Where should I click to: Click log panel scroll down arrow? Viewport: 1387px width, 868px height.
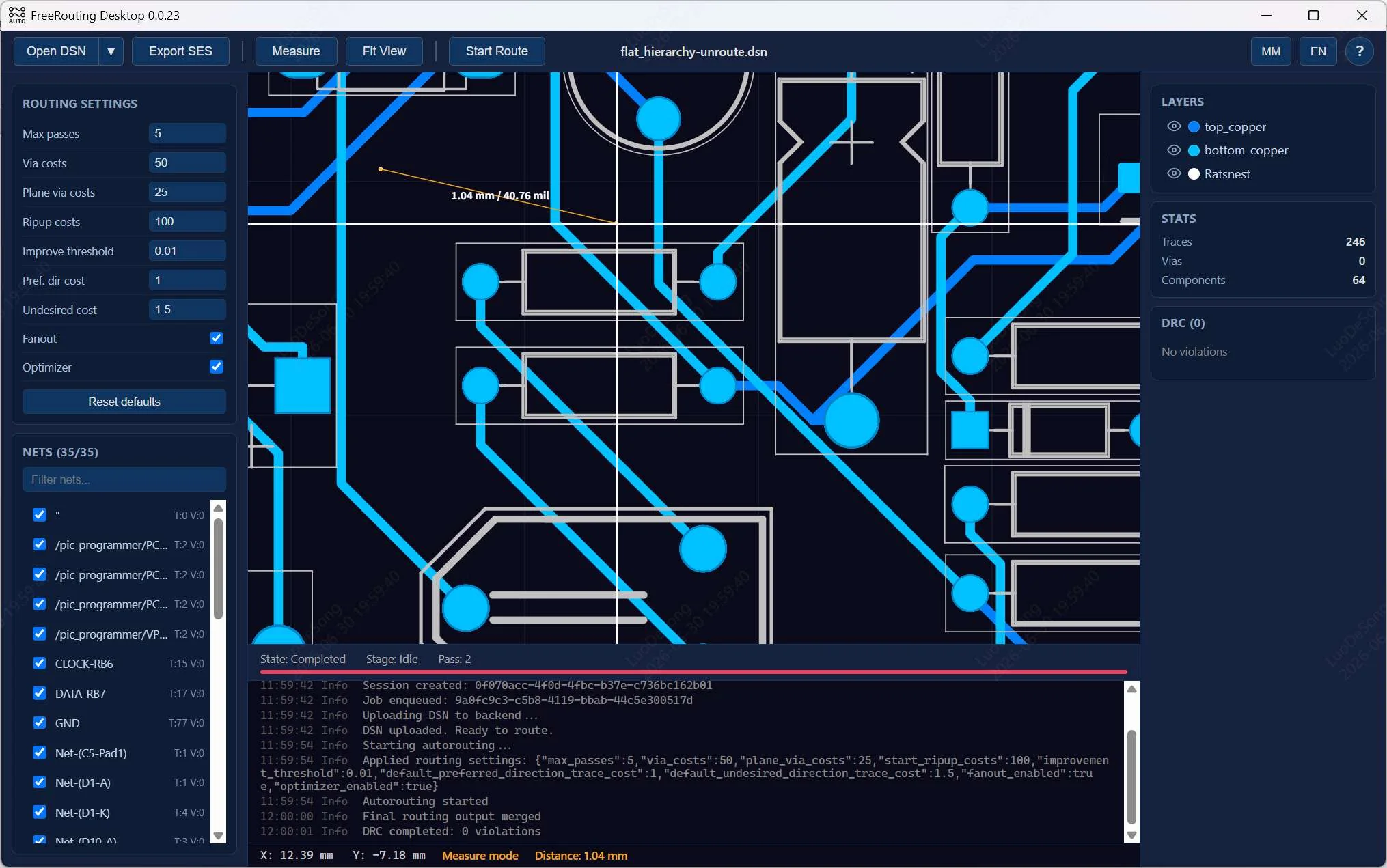coord(1131,835)
